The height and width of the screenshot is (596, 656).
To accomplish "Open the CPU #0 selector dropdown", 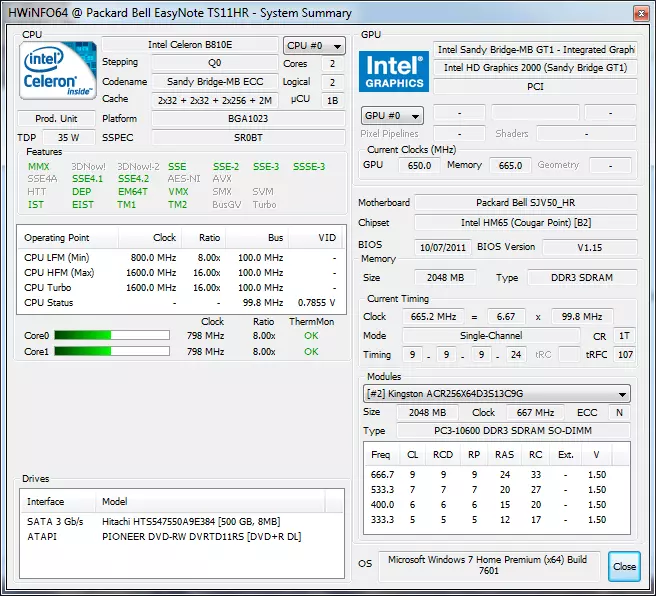I will click(314, 46).
